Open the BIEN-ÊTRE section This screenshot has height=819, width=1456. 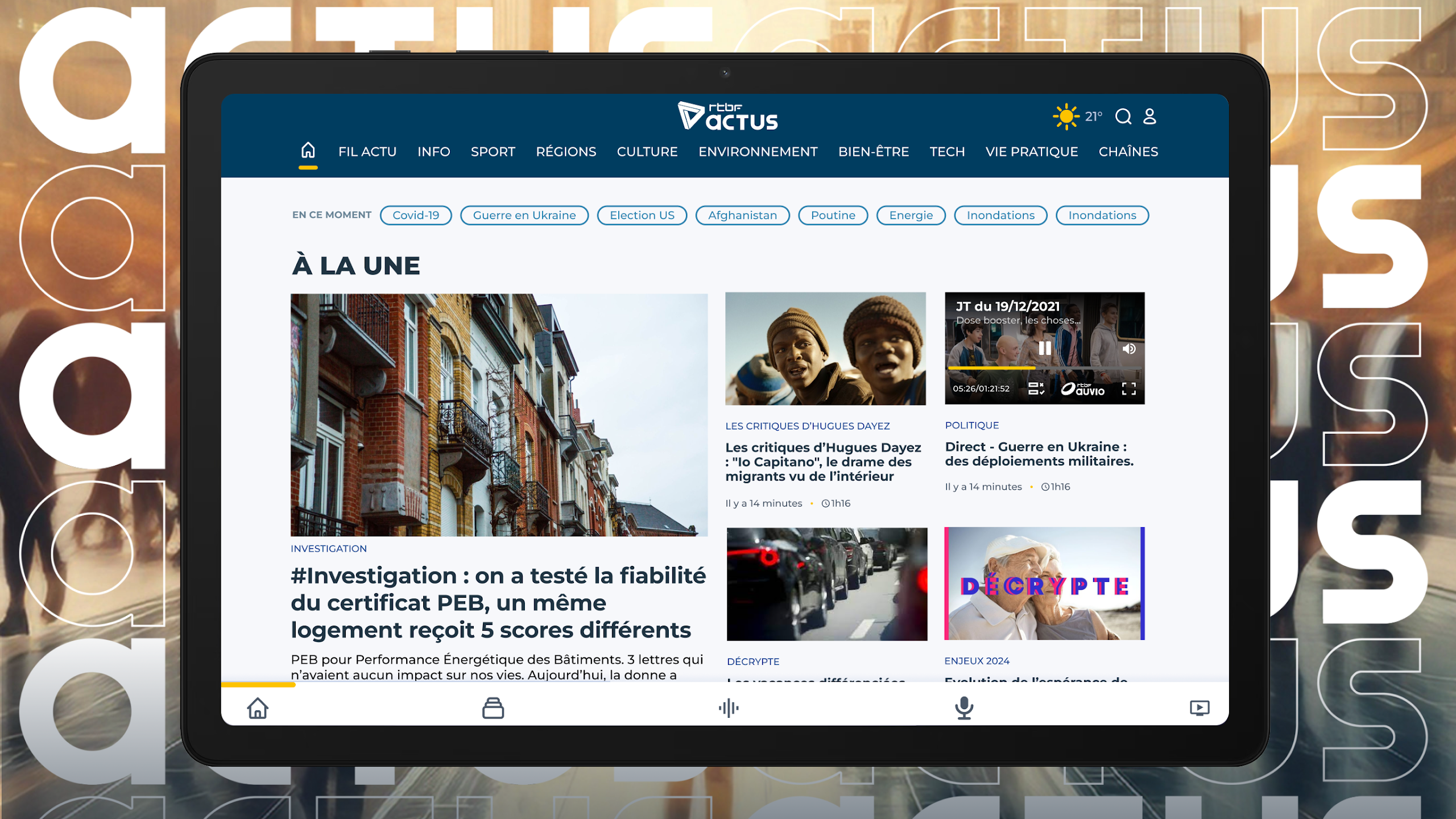[874, 152]
